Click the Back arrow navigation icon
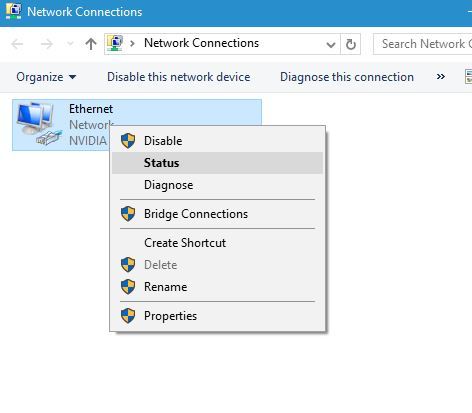Image resolution: width=472 pixels, height=413 pixels. click(x=17, y=44)
